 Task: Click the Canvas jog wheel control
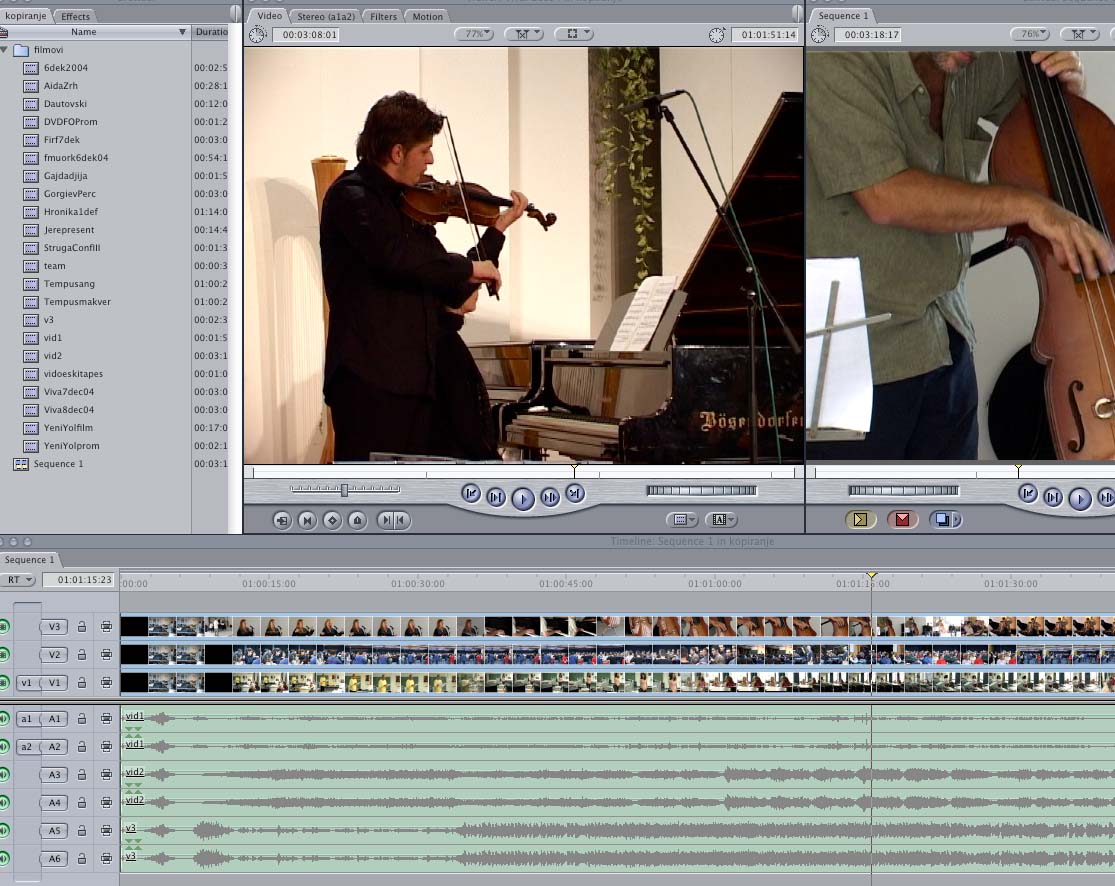coord(903,490)
